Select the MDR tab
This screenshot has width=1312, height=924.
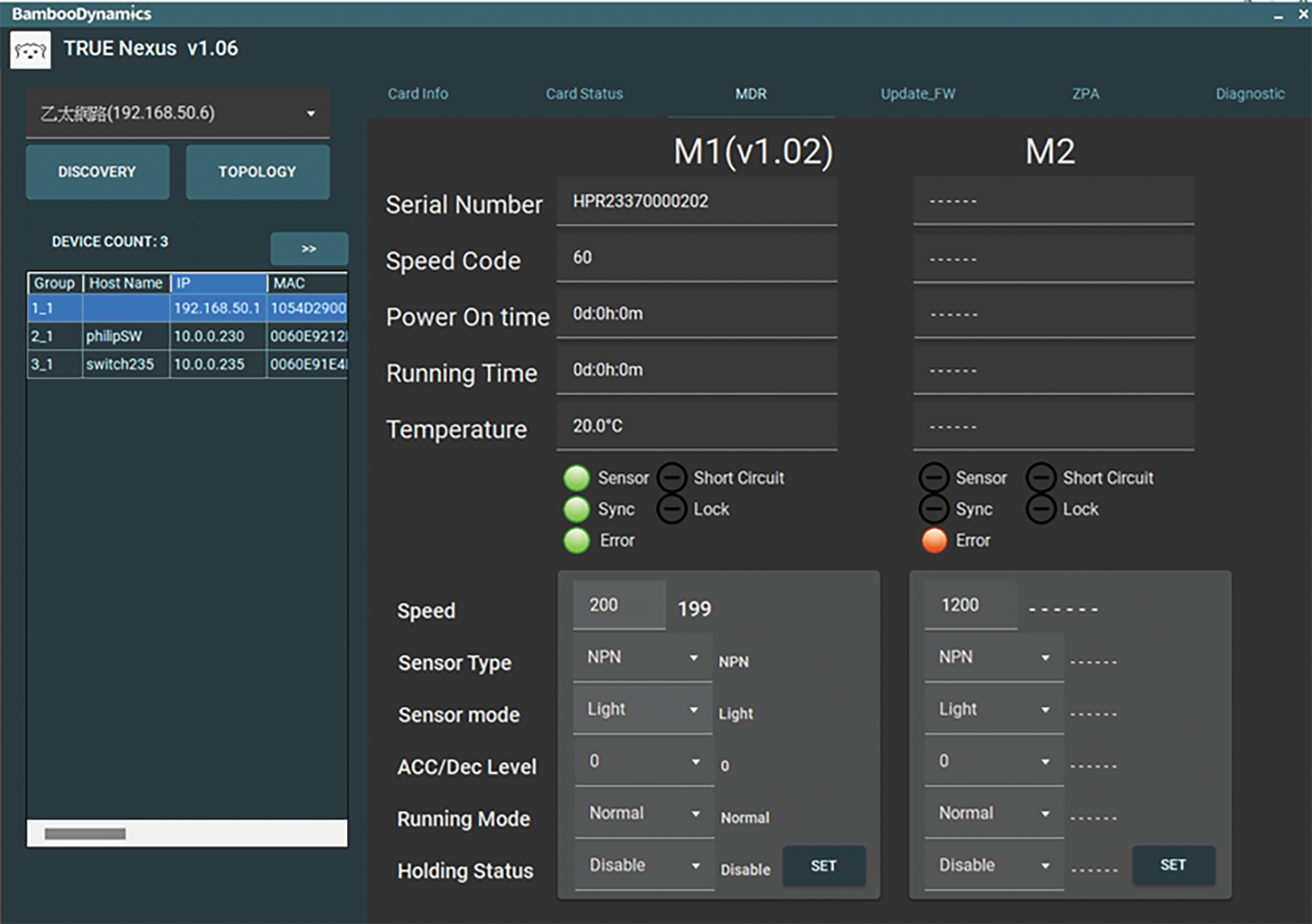[751, 94]
